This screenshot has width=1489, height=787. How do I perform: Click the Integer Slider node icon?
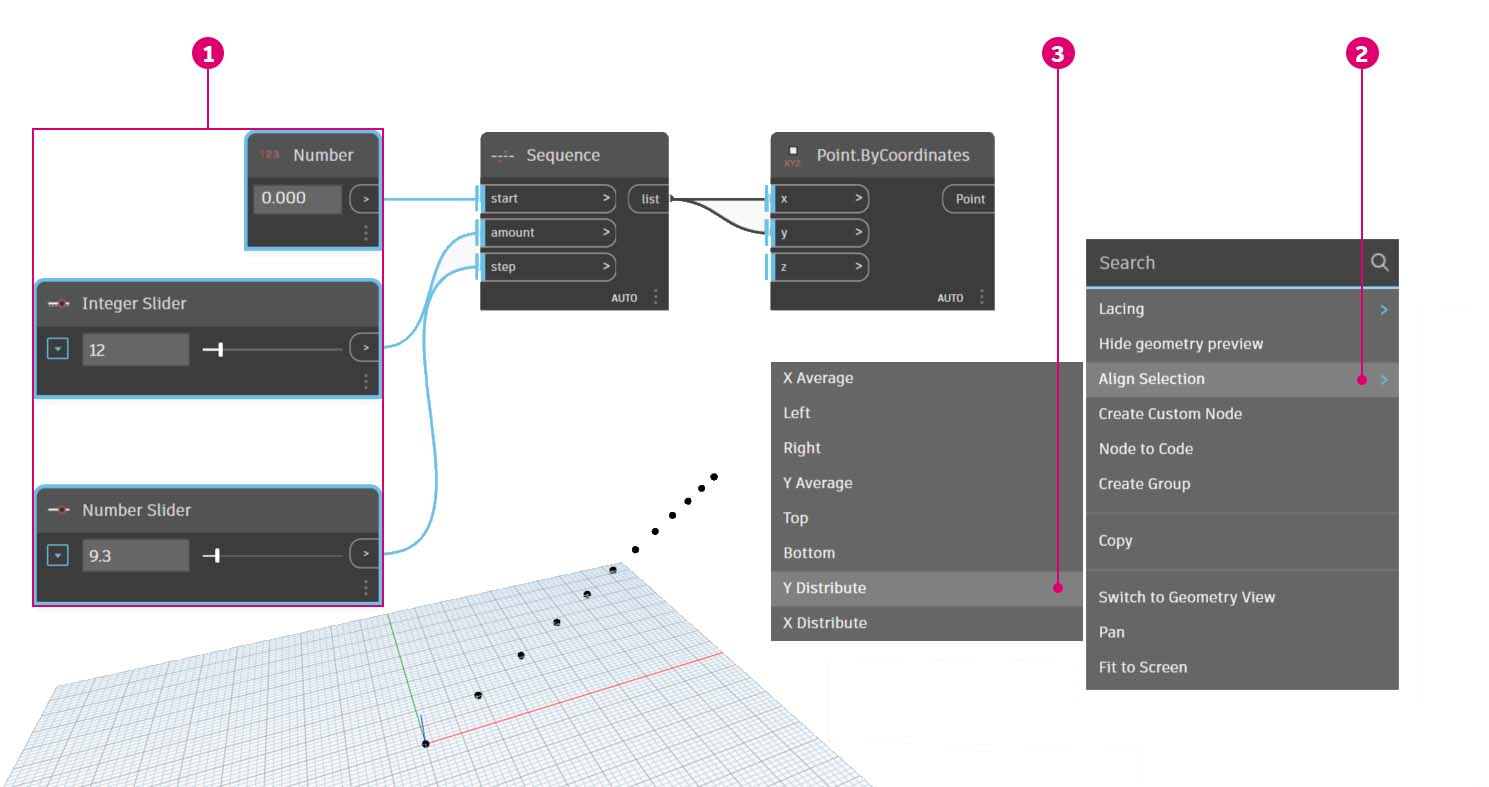point(59,303)
